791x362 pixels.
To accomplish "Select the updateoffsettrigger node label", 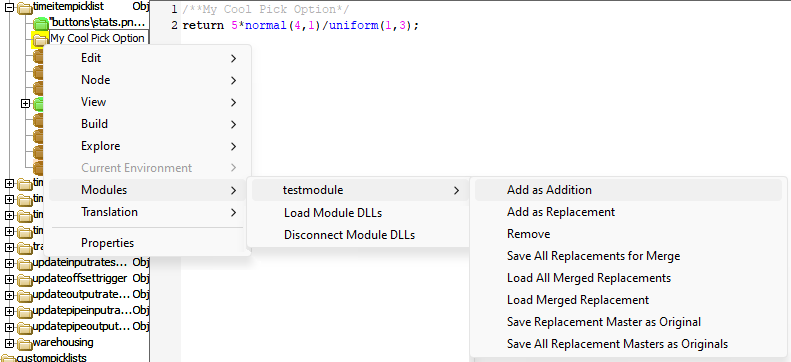I will (x=80, y=278).
